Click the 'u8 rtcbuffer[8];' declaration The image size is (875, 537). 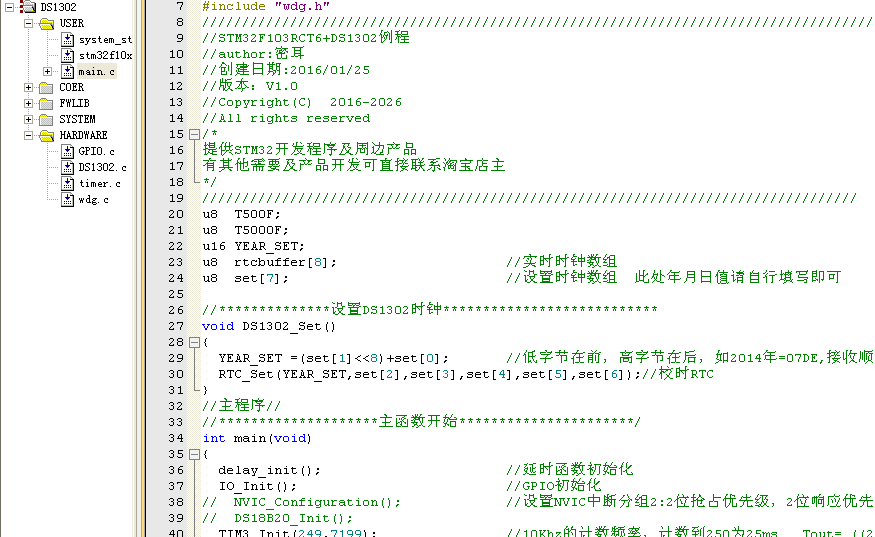tap(270, 262)
